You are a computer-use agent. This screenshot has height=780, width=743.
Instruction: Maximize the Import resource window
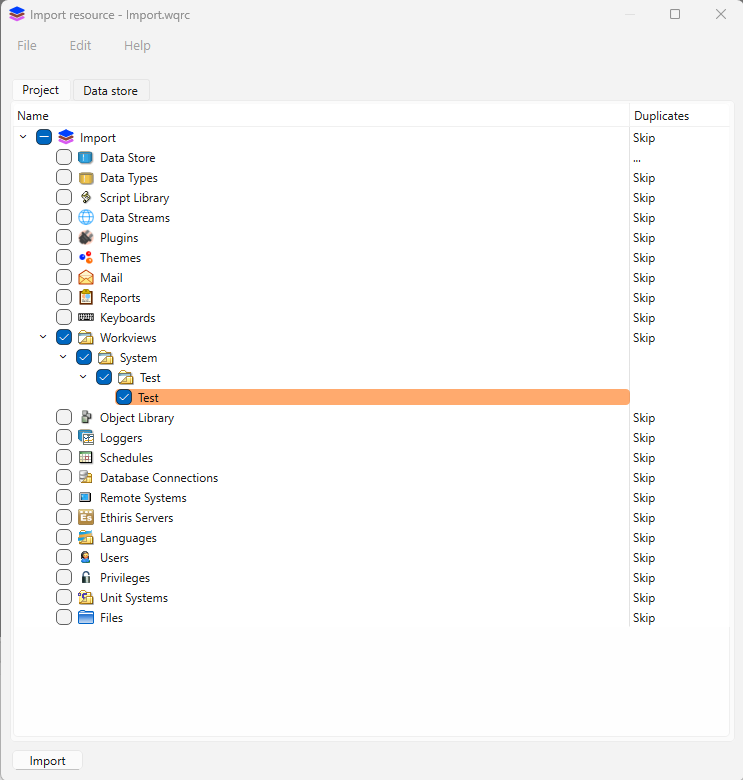pos(675,14)
